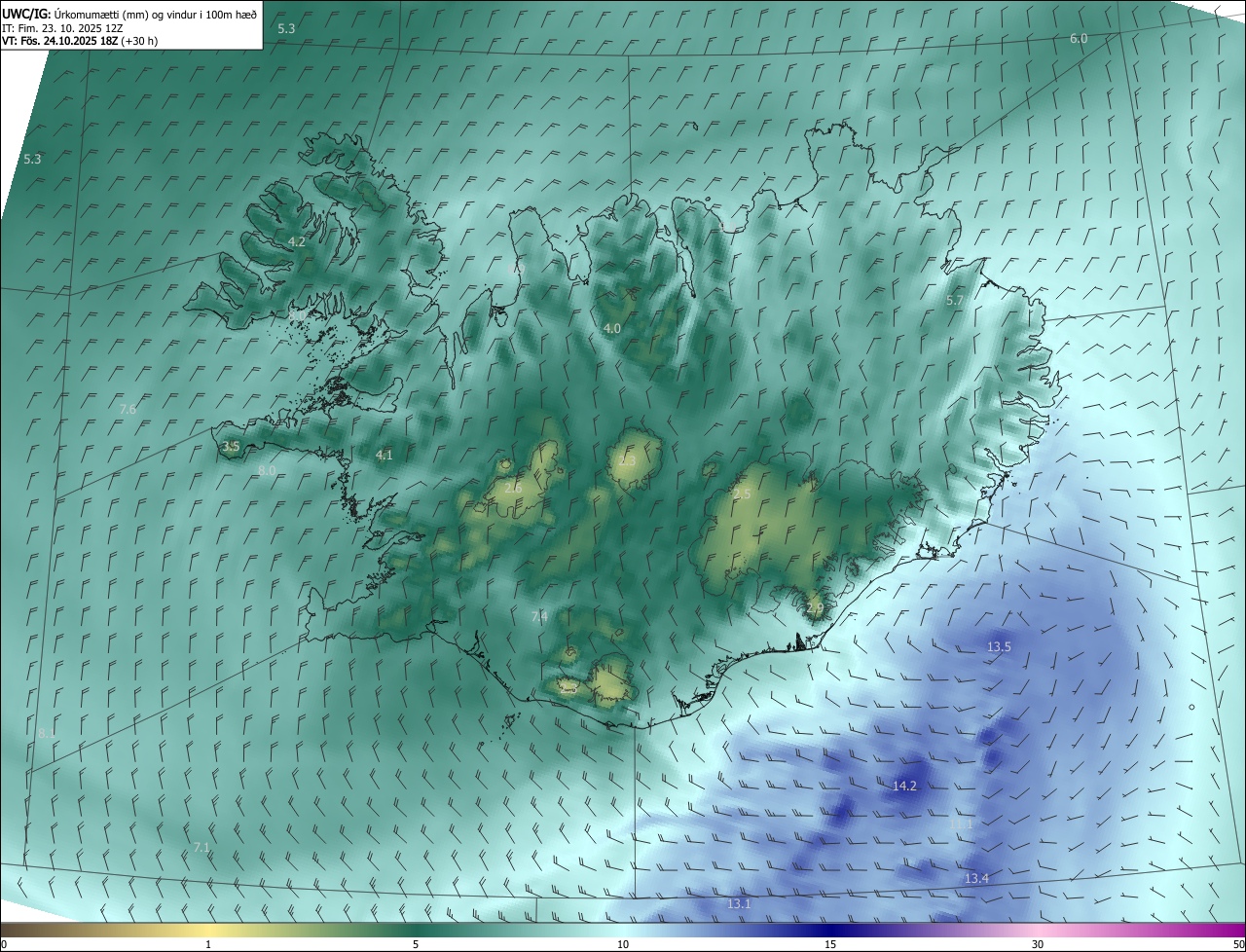Click the 50 tick label on the color scale
The image size is (1246, 952).
[x=1238, y=945]
